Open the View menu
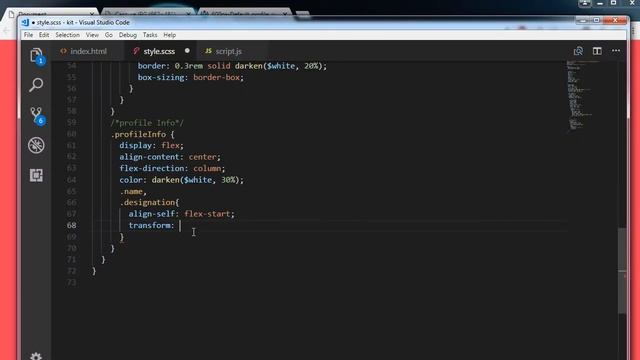 click(92, 35)
